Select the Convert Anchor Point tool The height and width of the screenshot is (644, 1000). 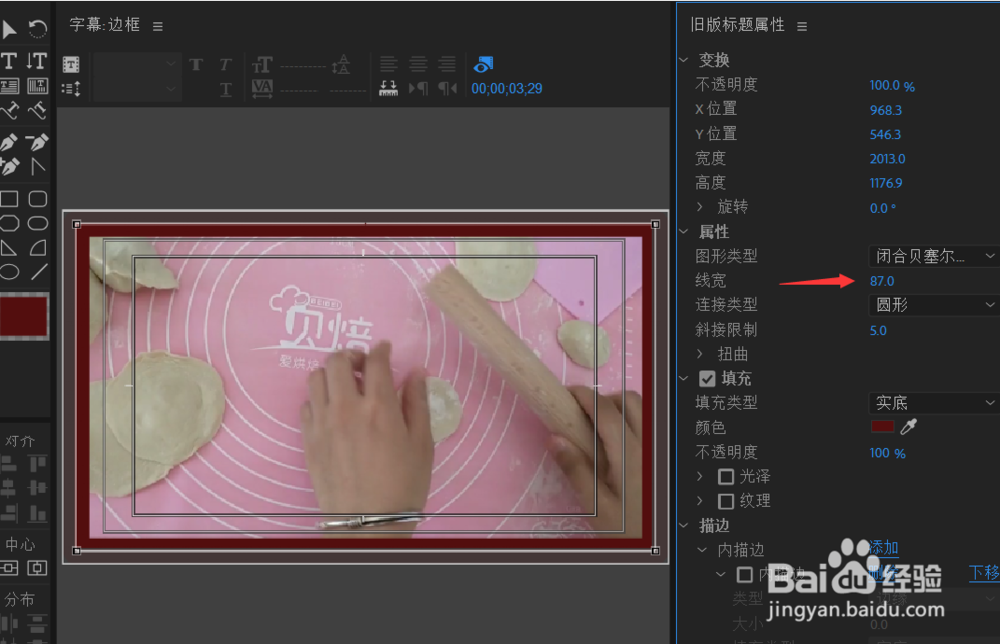coord(38,167)
